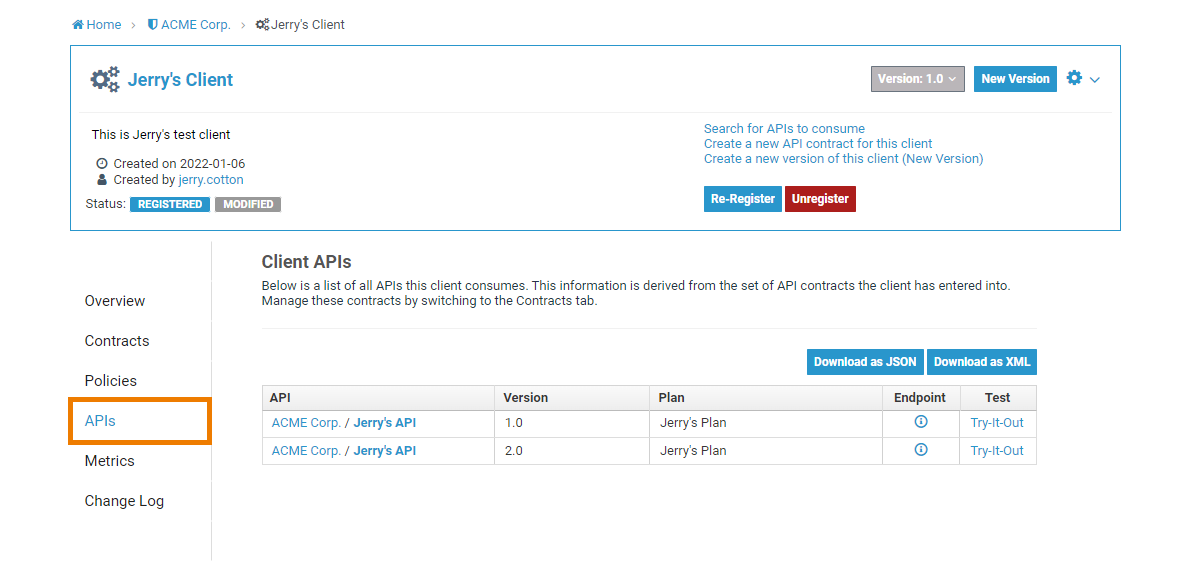1183x585 pixels.
Task: Select the Policies tab
Action: click(x=111, y=381)
